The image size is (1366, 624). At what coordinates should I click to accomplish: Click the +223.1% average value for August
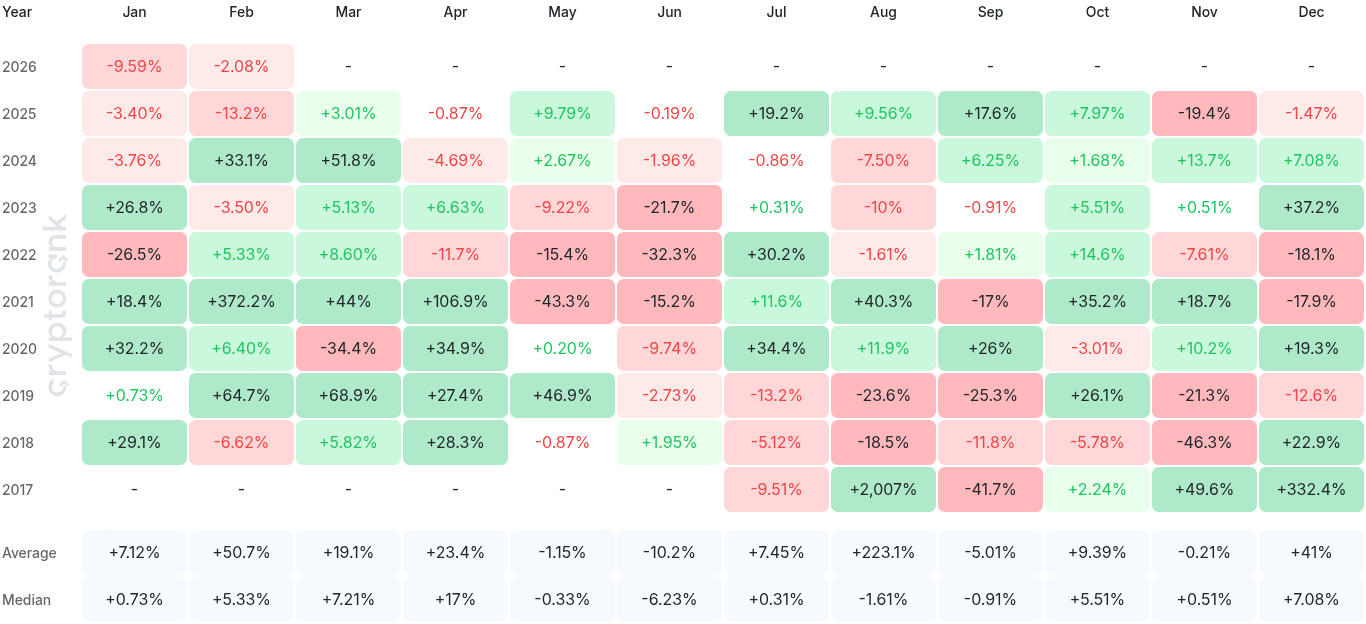pos(883,553)
